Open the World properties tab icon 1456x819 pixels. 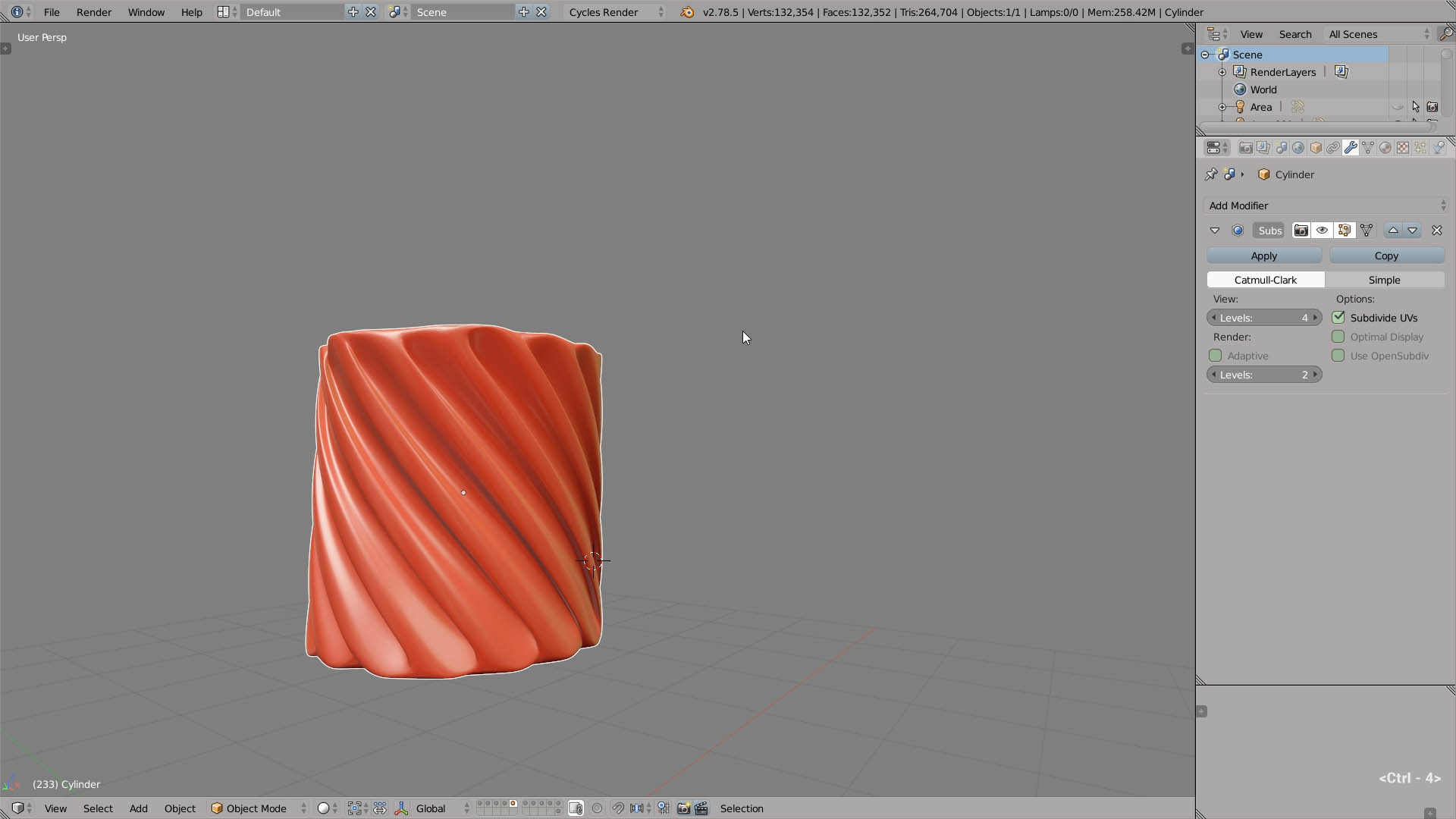pos(1298,148)
